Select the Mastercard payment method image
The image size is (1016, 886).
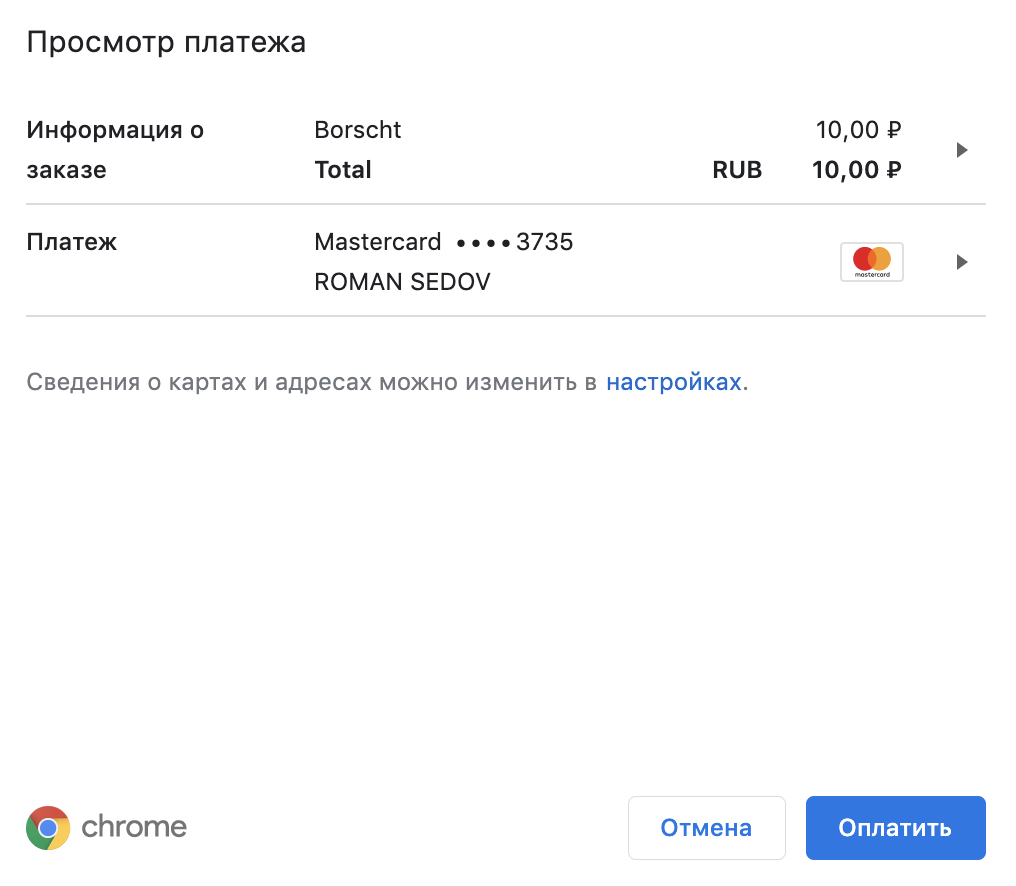[871, 261]
